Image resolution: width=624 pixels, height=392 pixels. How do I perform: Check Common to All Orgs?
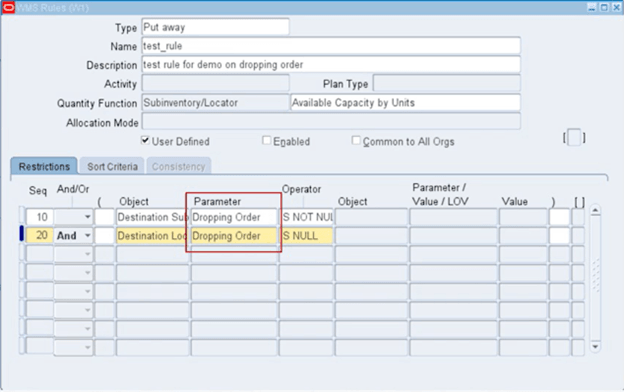click(x=356, y=140)
